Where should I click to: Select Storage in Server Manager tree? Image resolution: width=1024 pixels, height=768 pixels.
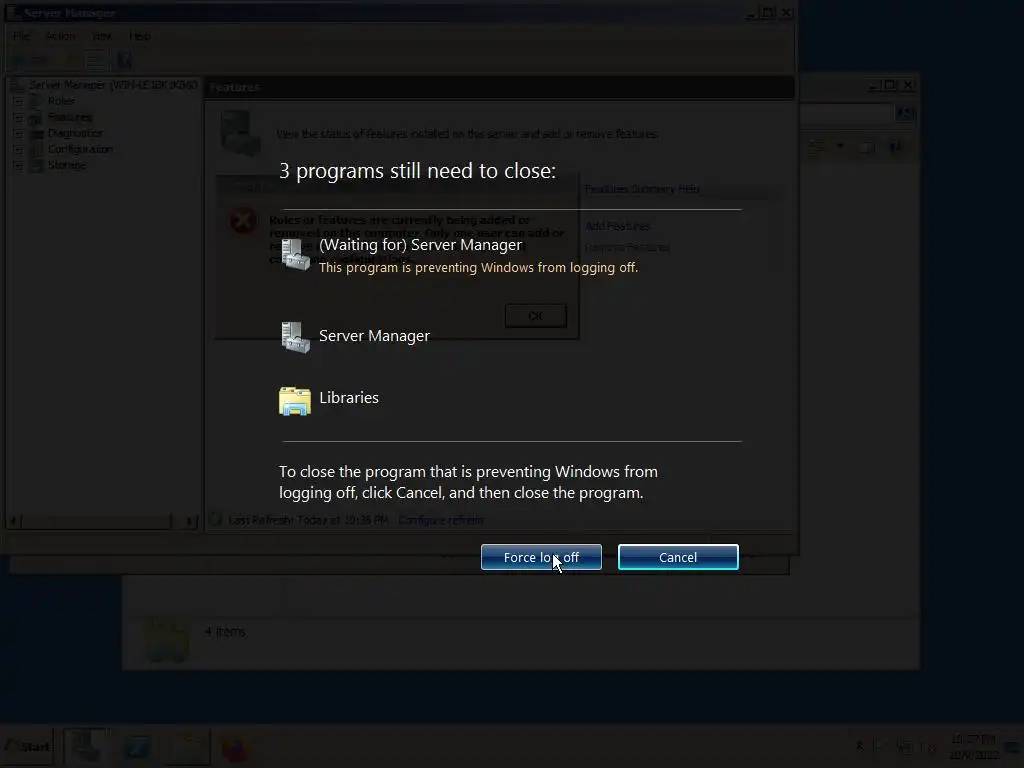pyautogui.click(x=67, y=165)
